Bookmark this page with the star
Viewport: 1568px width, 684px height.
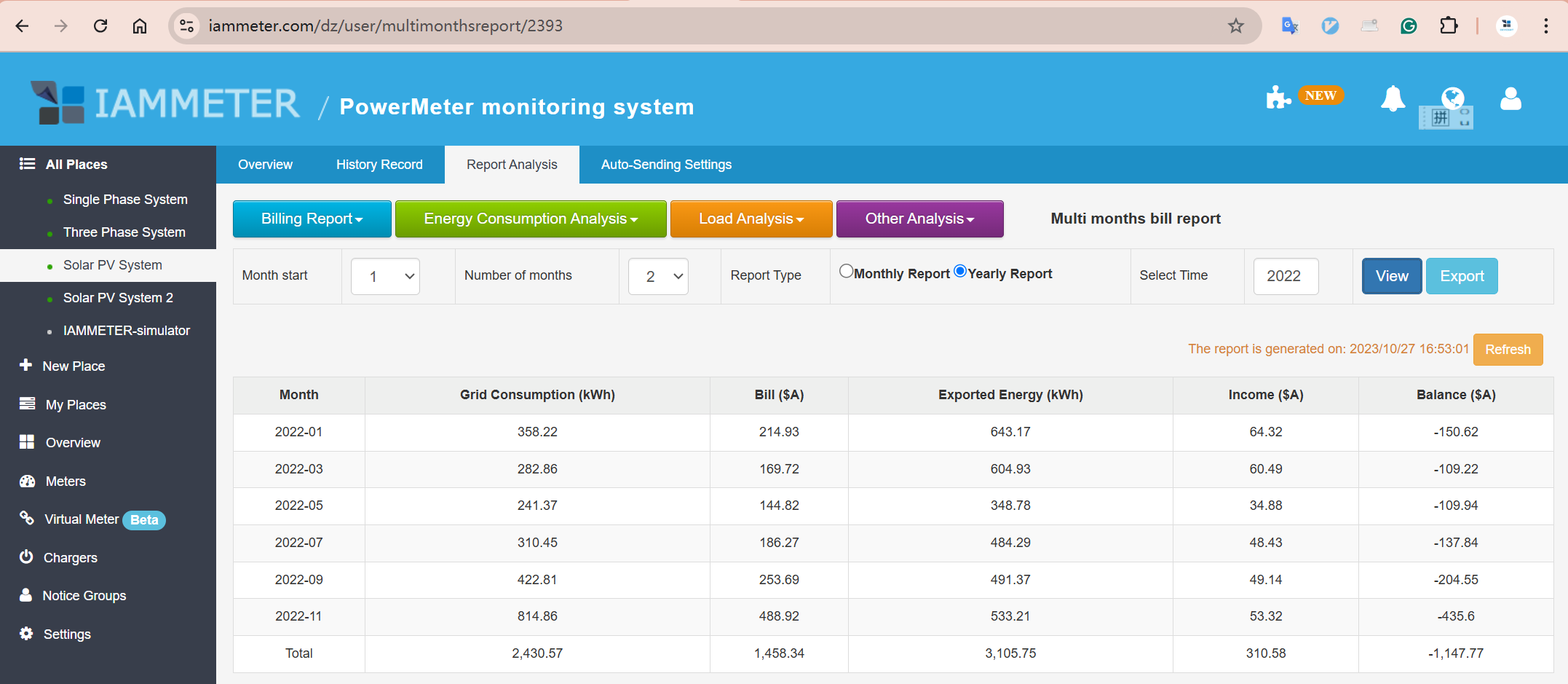point(1235,26)
